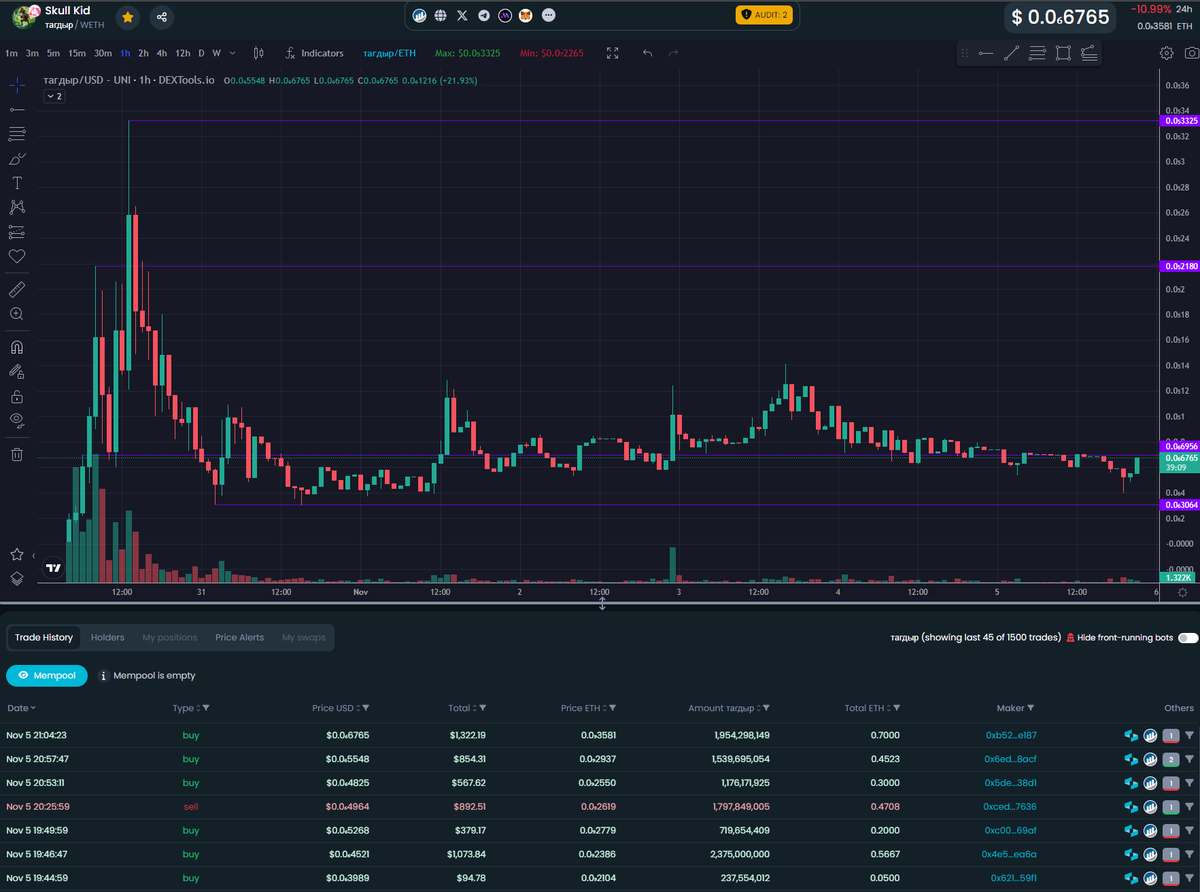The width and height of the screenshot is (1200, 892).
Task: Open maker address 0xb52...e187
Action: pos(1011,735)
